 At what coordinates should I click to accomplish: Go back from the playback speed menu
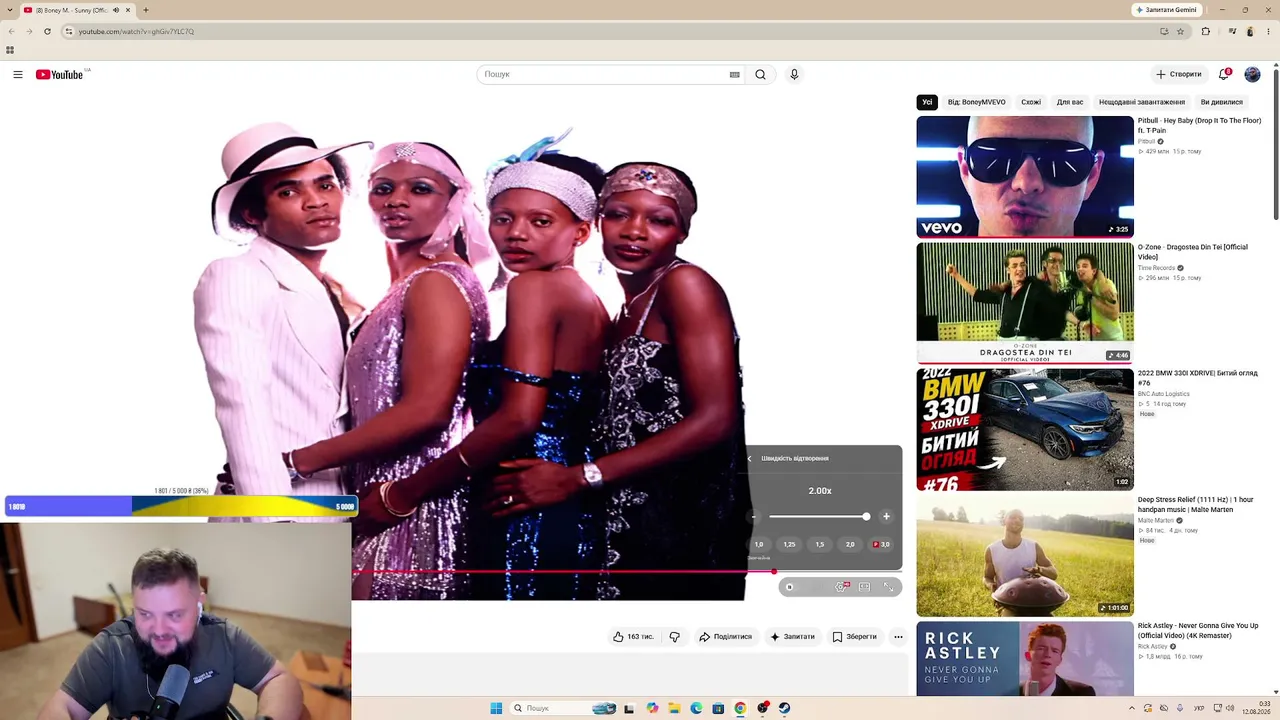(749, 459)
